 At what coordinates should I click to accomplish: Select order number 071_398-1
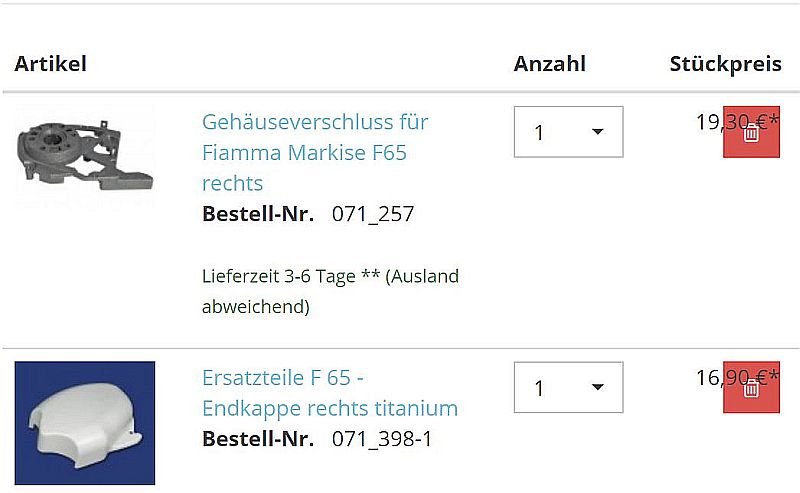pos(382,439)
